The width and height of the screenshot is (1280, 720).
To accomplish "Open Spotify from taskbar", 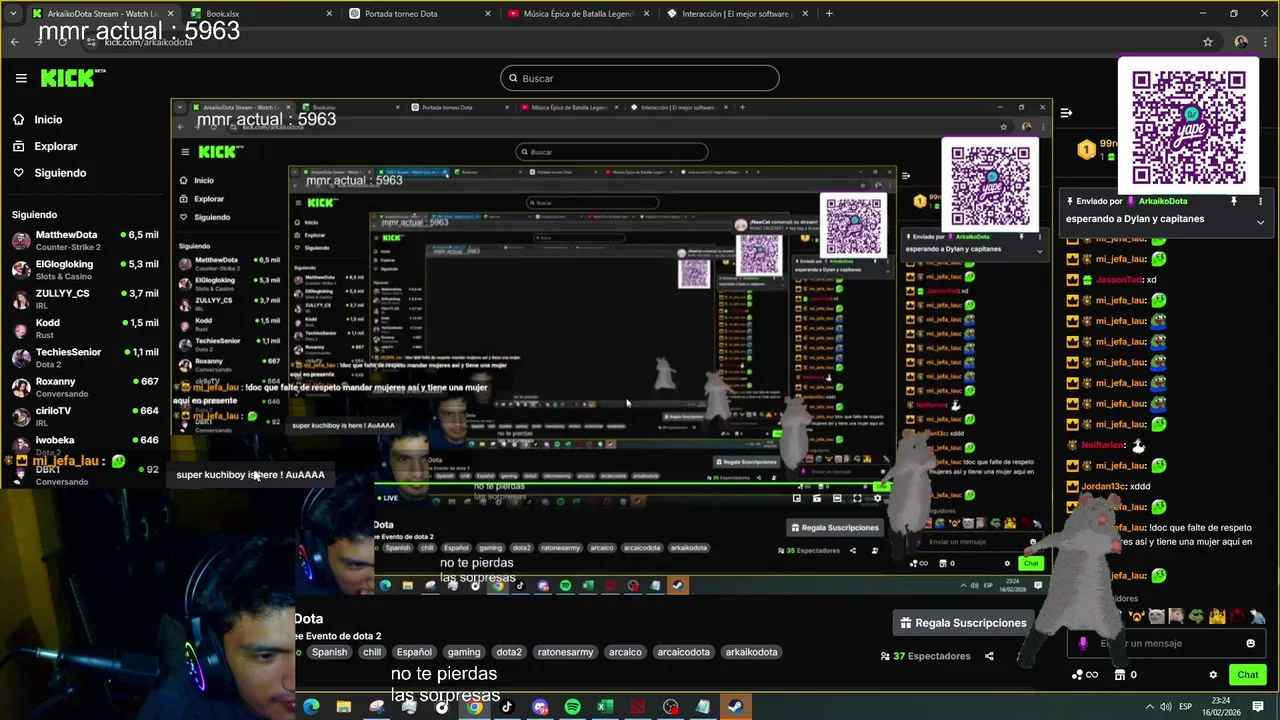I will point(572,707).
